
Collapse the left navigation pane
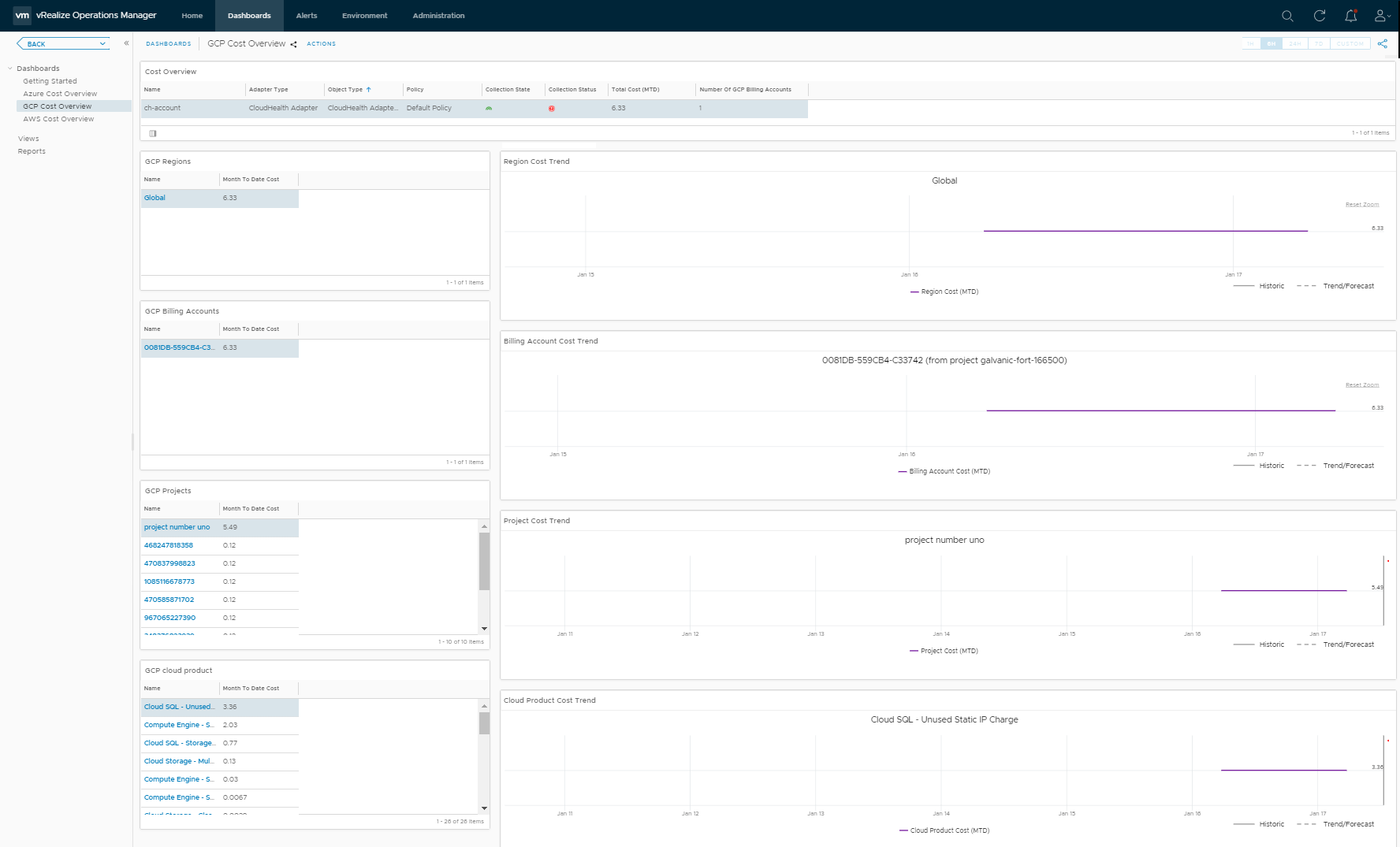click(126, 43)
